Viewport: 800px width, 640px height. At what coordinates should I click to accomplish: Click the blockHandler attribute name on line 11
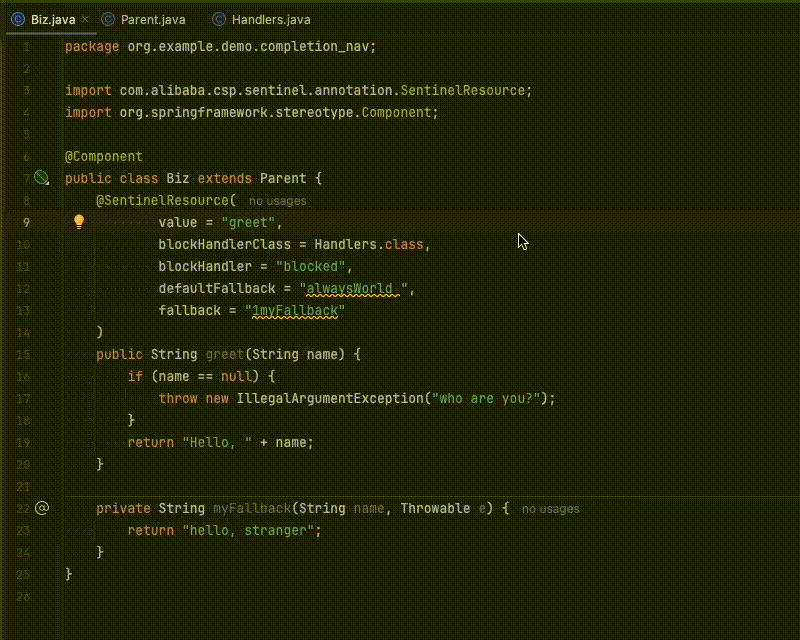pos(205,266)
